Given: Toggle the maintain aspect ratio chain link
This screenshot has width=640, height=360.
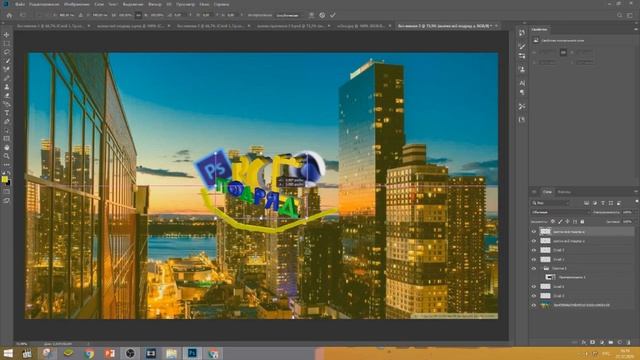Looking at the screenshot, I should (x=138, y=15).
